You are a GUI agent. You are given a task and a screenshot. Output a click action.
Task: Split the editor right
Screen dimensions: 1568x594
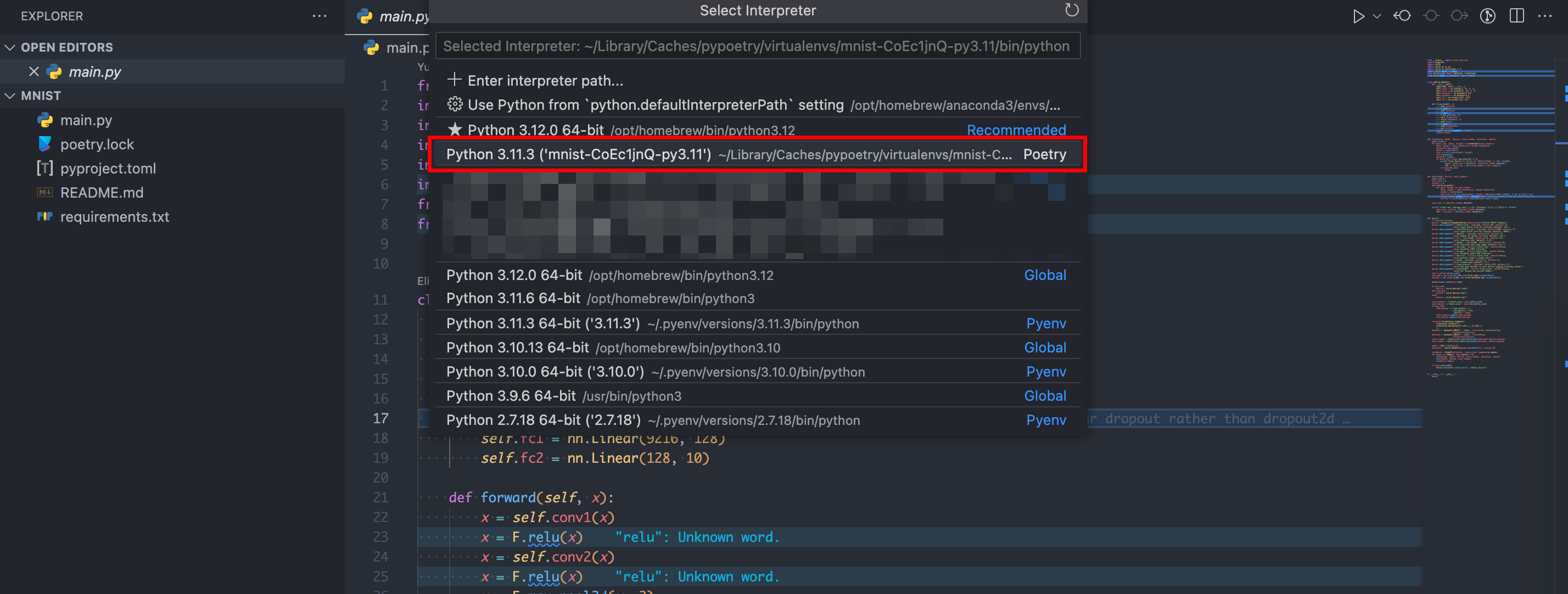click(x=1517, y=16)
